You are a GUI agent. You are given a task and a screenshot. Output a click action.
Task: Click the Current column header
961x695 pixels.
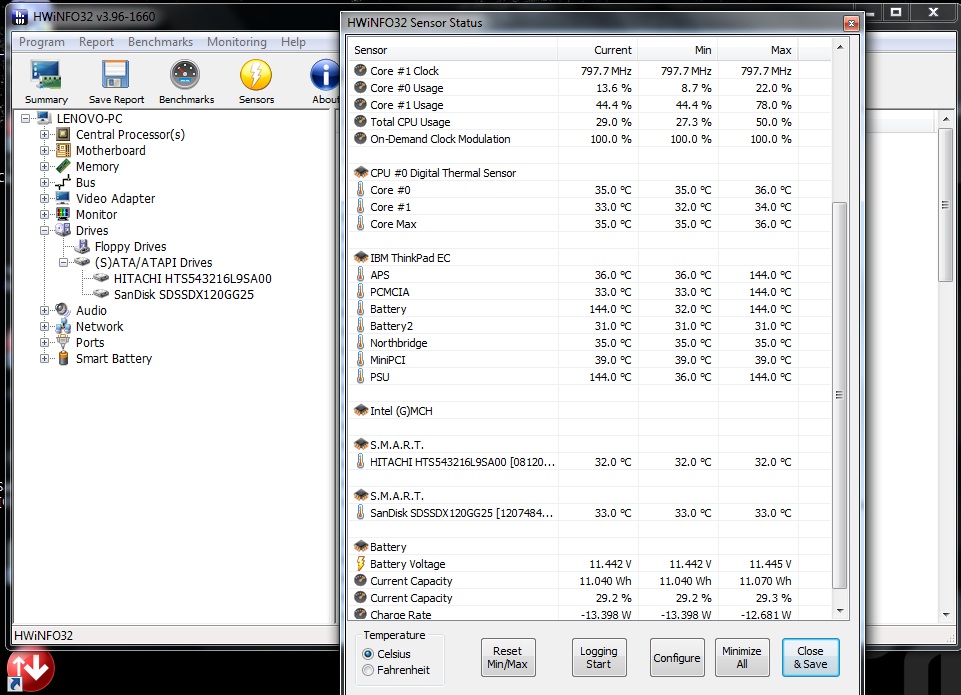(598, 50)
